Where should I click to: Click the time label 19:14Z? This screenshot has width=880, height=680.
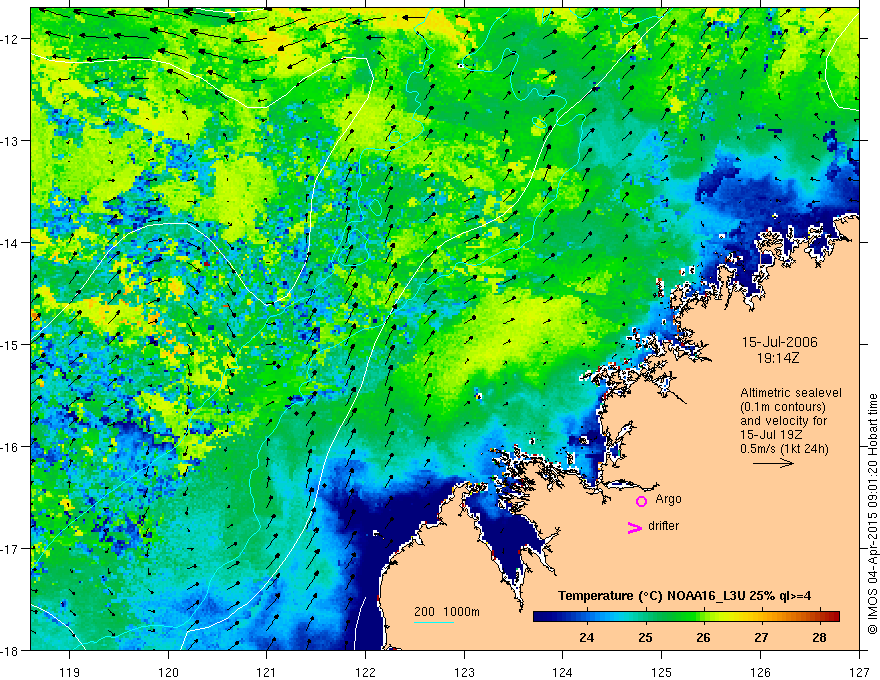[777, 358]
